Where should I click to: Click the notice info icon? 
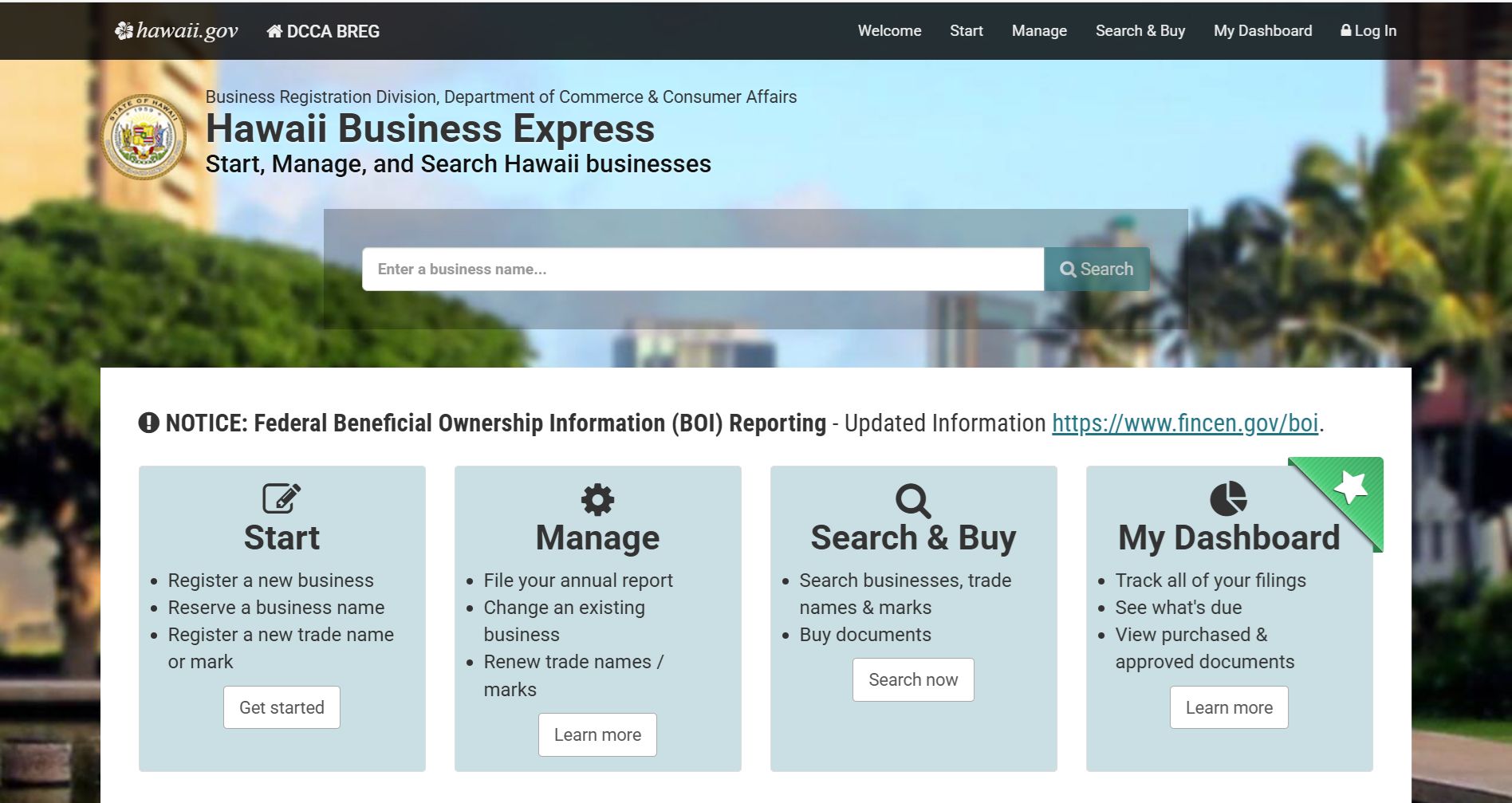coord(149,423)
